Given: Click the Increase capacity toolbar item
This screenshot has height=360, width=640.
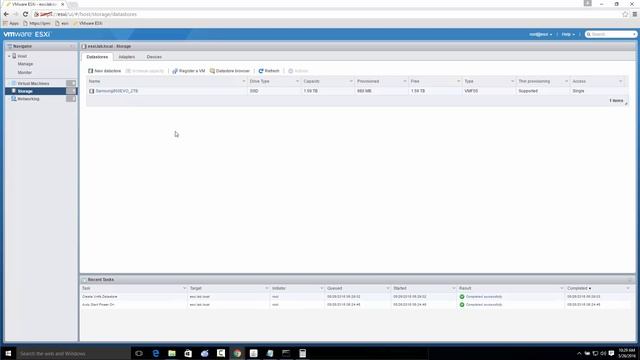Looking at the screenshot, I should point(144,71).
